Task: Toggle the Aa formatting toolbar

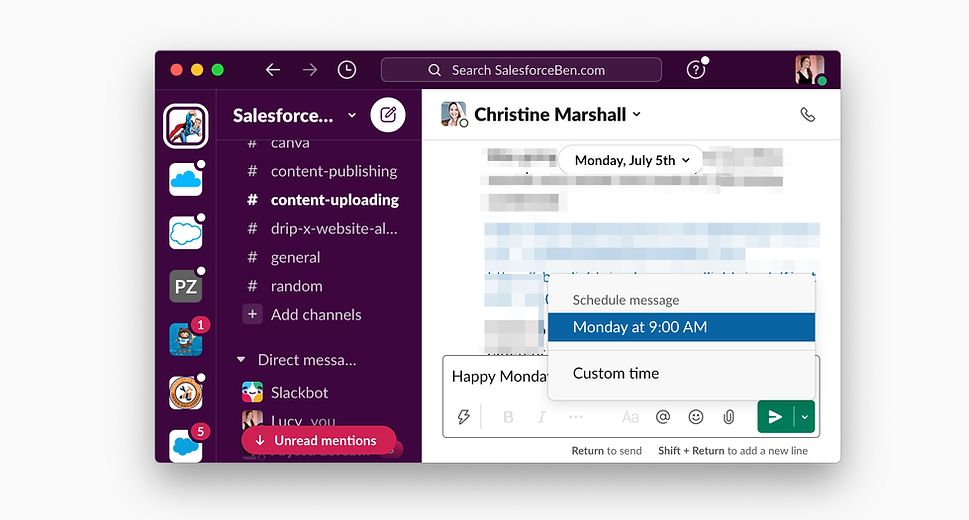Action: pos(630,417)
